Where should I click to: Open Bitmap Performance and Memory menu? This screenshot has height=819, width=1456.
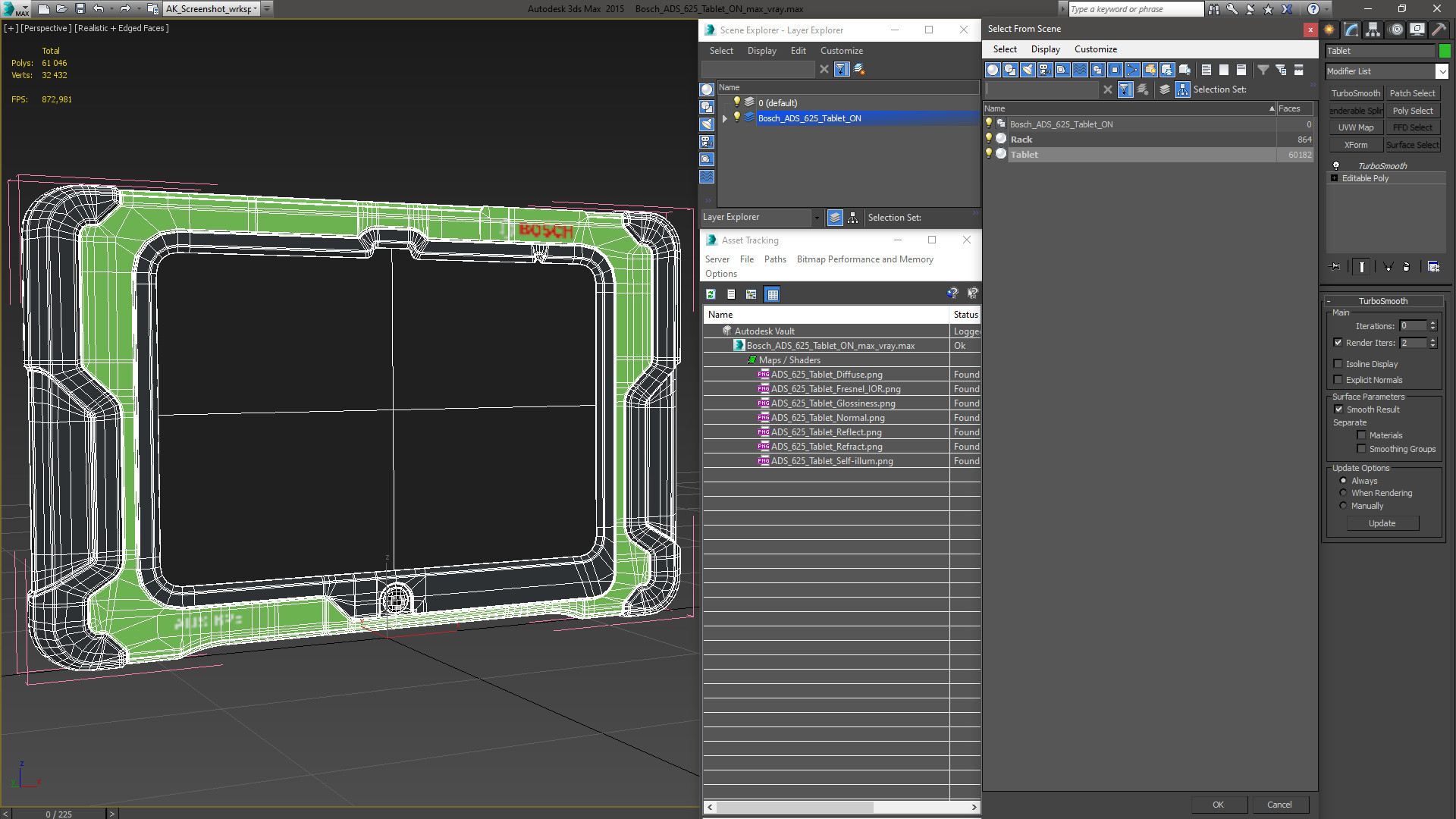[864, 259]
